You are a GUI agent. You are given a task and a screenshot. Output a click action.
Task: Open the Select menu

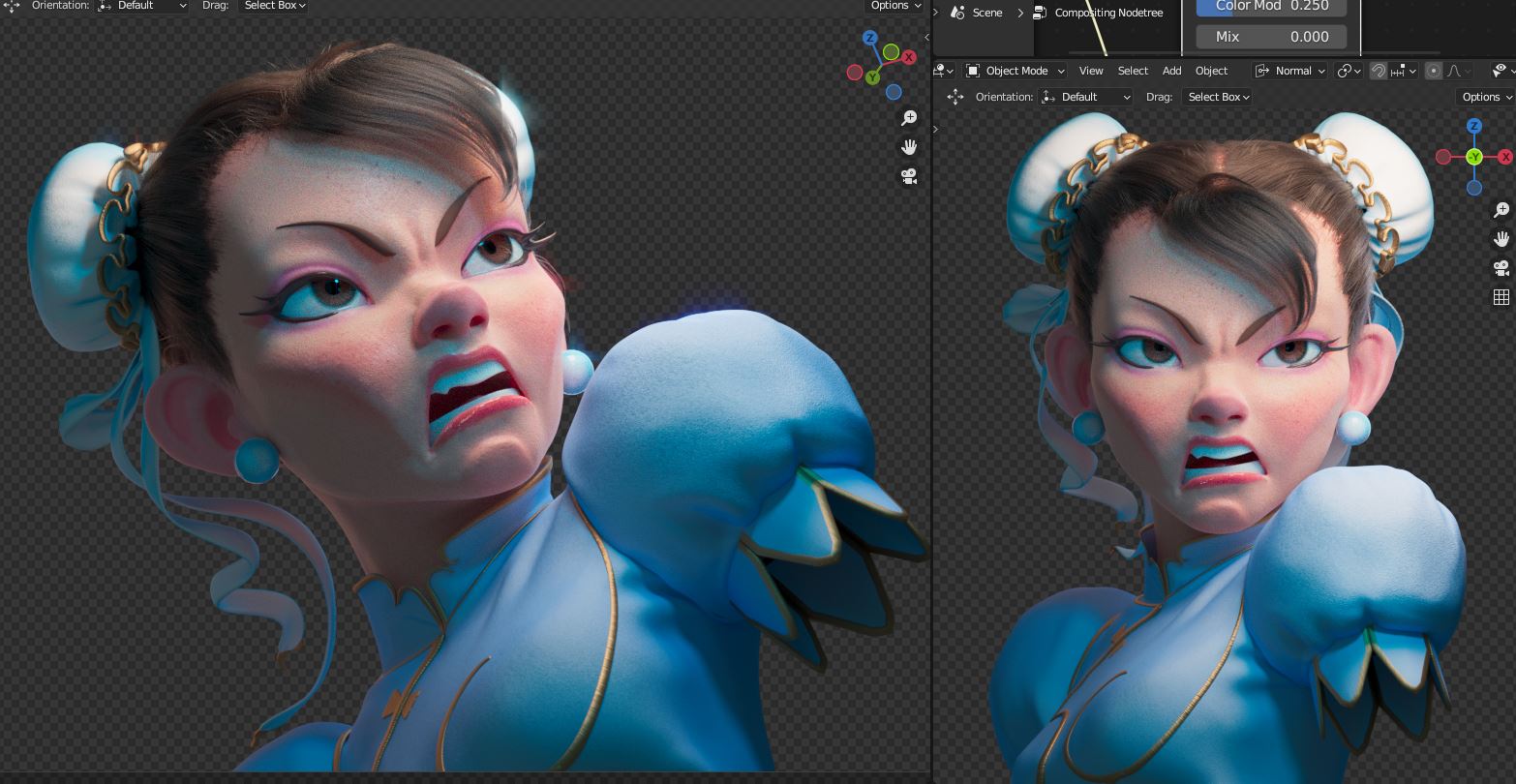click(x=1133, y=71)
